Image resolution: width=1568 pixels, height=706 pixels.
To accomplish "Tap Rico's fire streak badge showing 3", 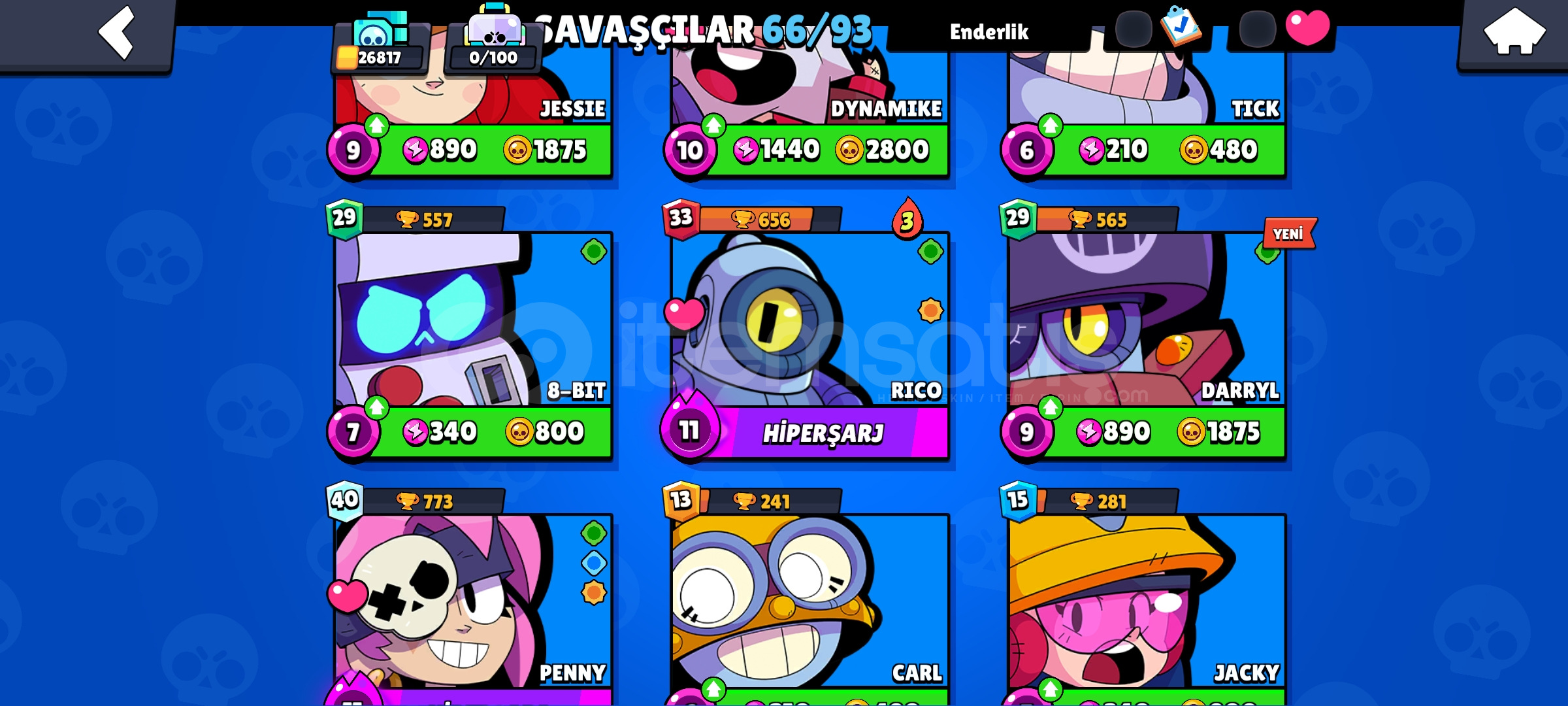I will (x=907, y=219).
